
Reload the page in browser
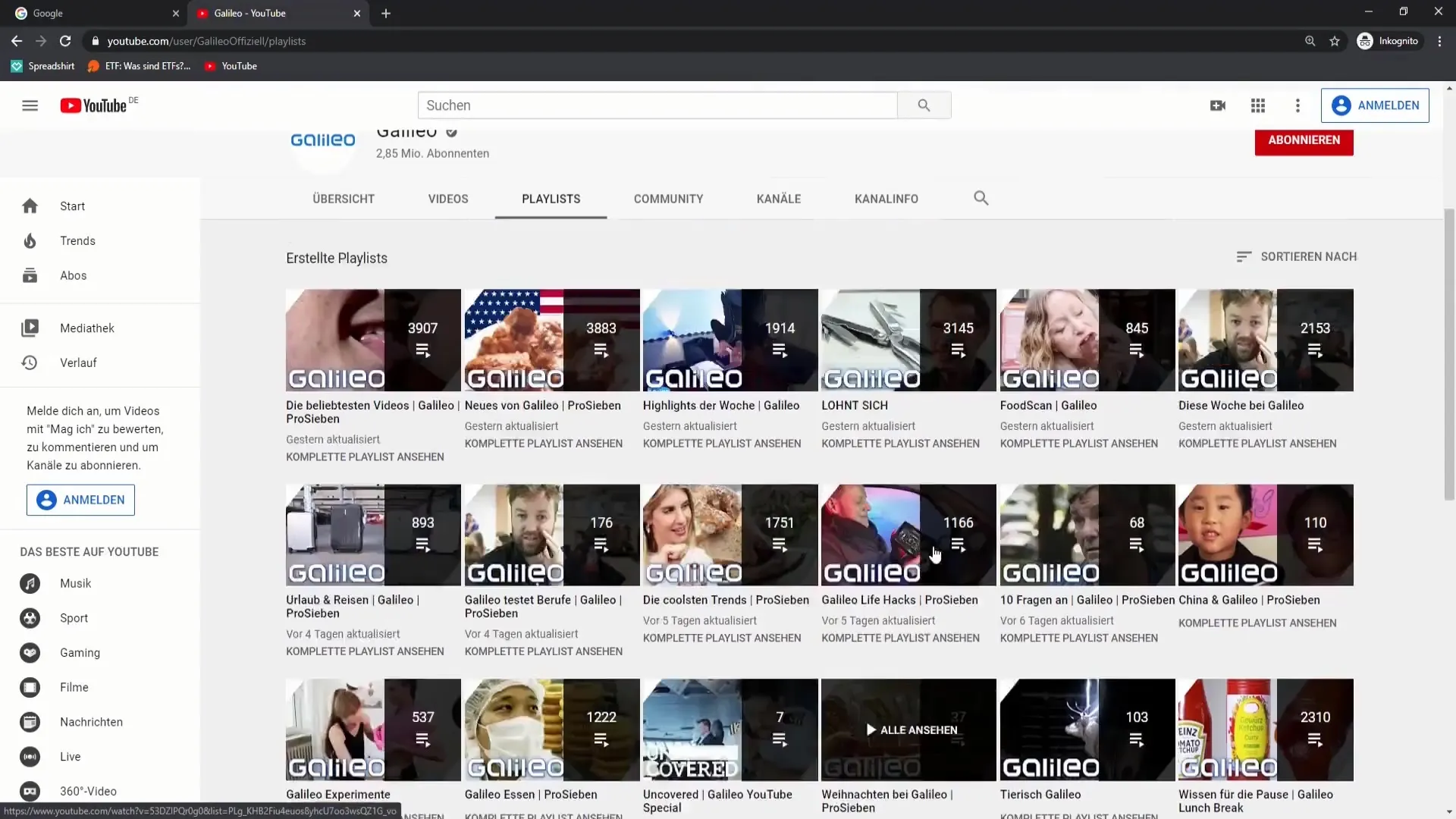65,41
